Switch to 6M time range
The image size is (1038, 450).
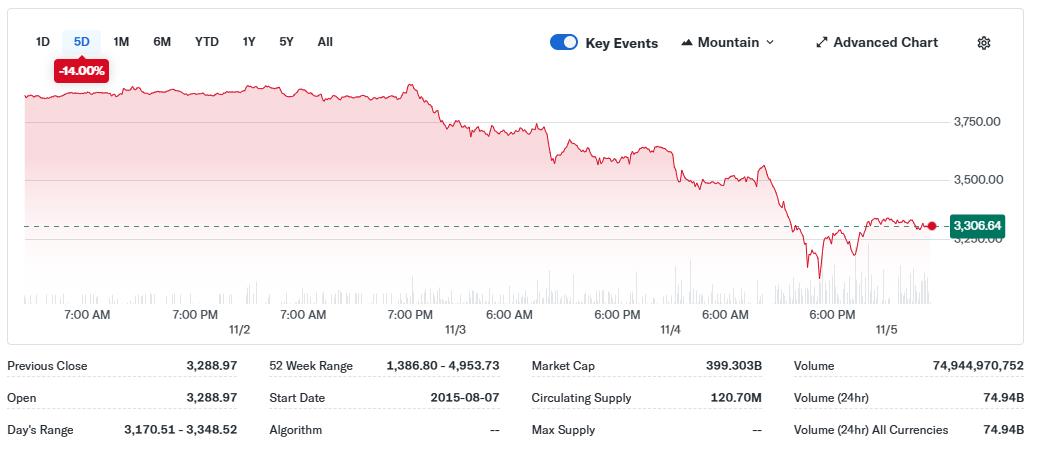click(x=162, y=42)
